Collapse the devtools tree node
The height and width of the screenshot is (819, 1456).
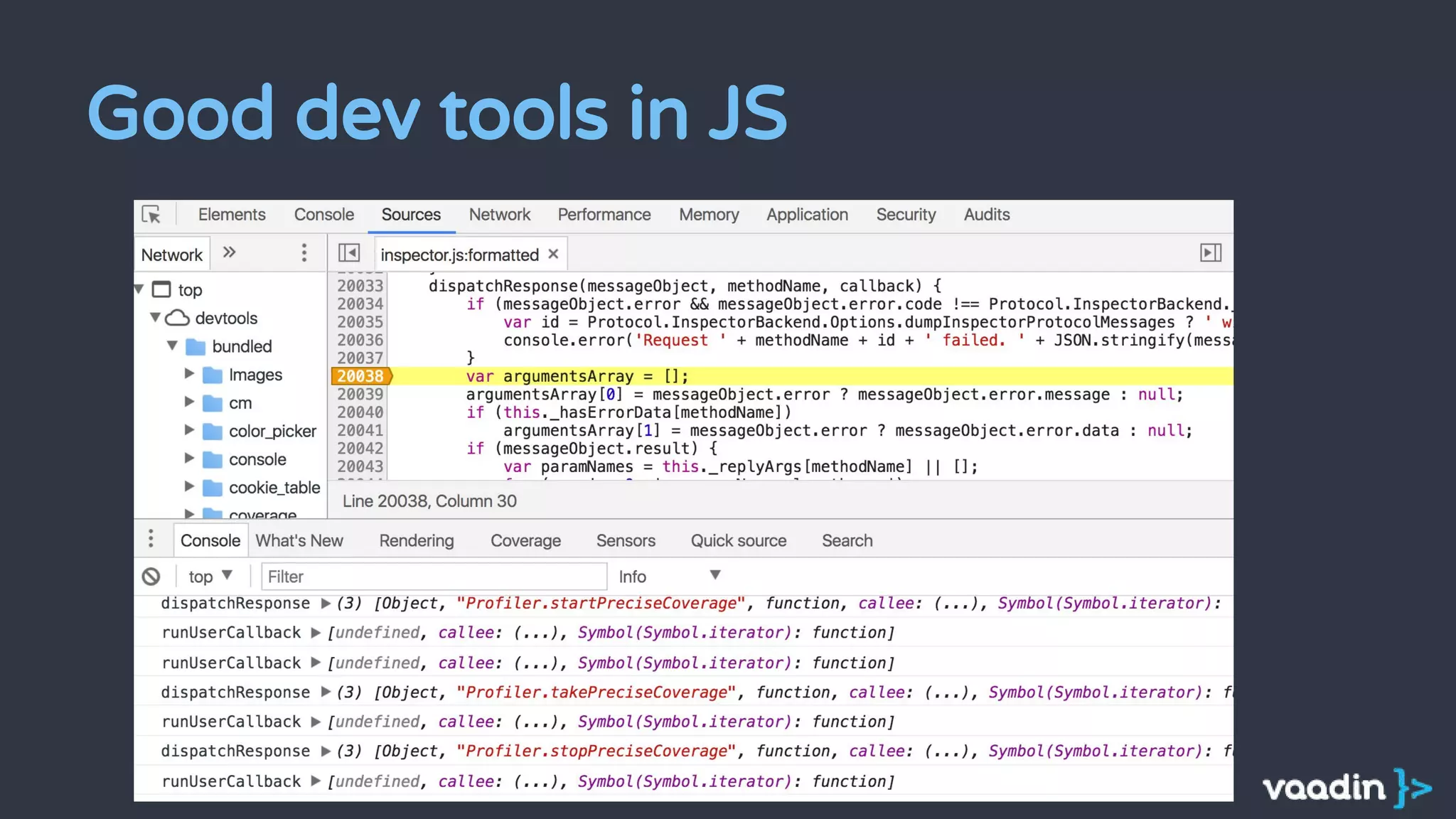click(155, 317)
